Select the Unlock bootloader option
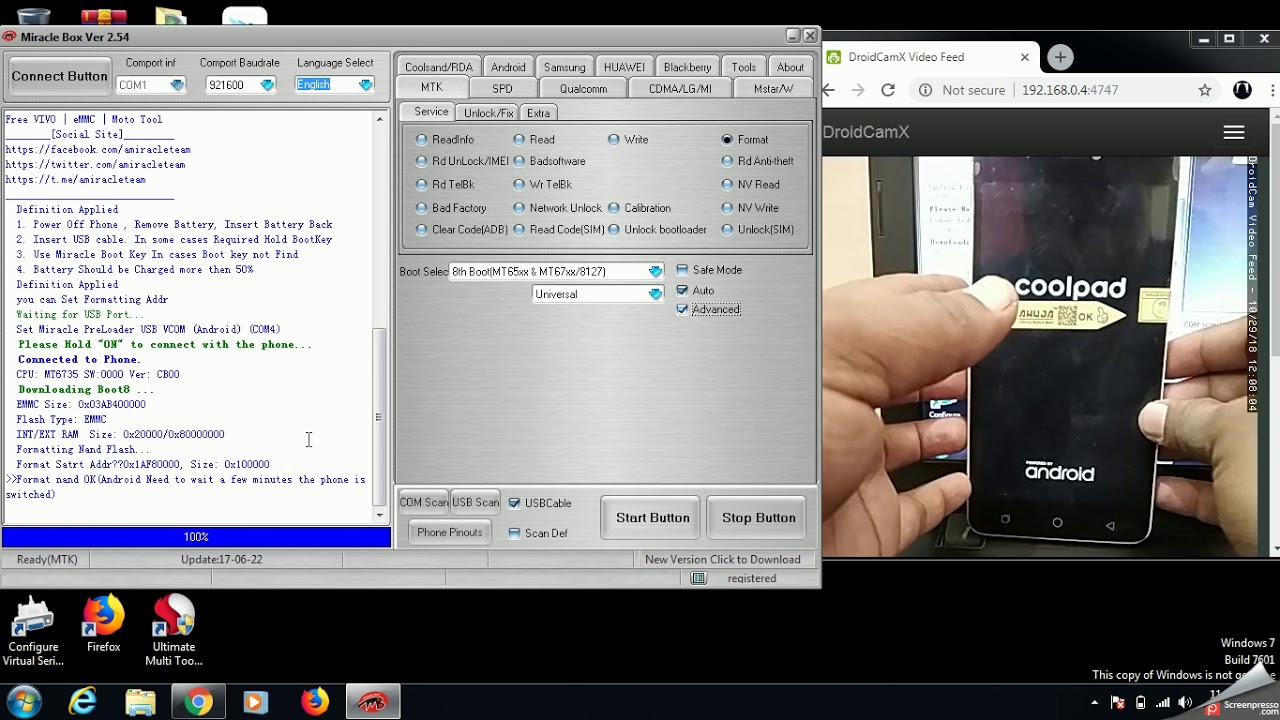Viewport: 1280px width, 720px height. 657,229
